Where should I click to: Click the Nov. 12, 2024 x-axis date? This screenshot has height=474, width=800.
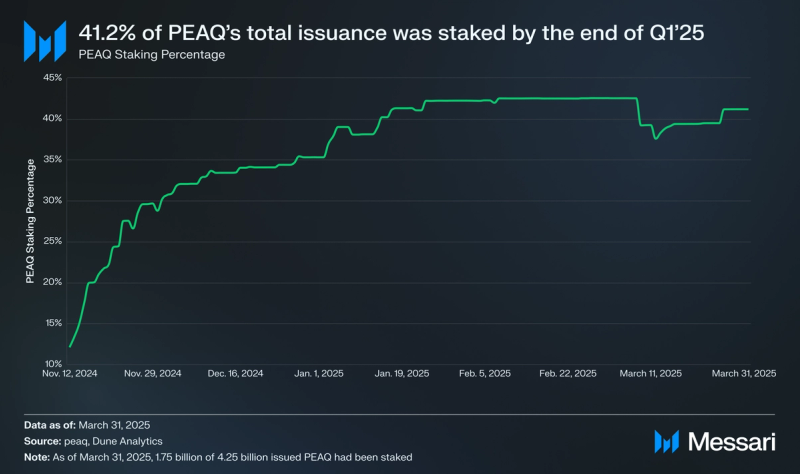click(69, 373)
